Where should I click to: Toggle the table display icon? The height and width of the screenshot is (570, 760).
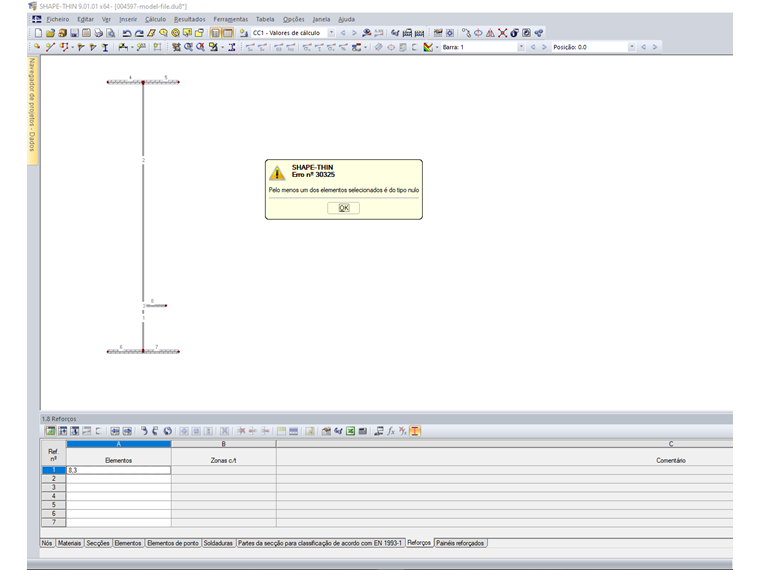coord(227,33)
